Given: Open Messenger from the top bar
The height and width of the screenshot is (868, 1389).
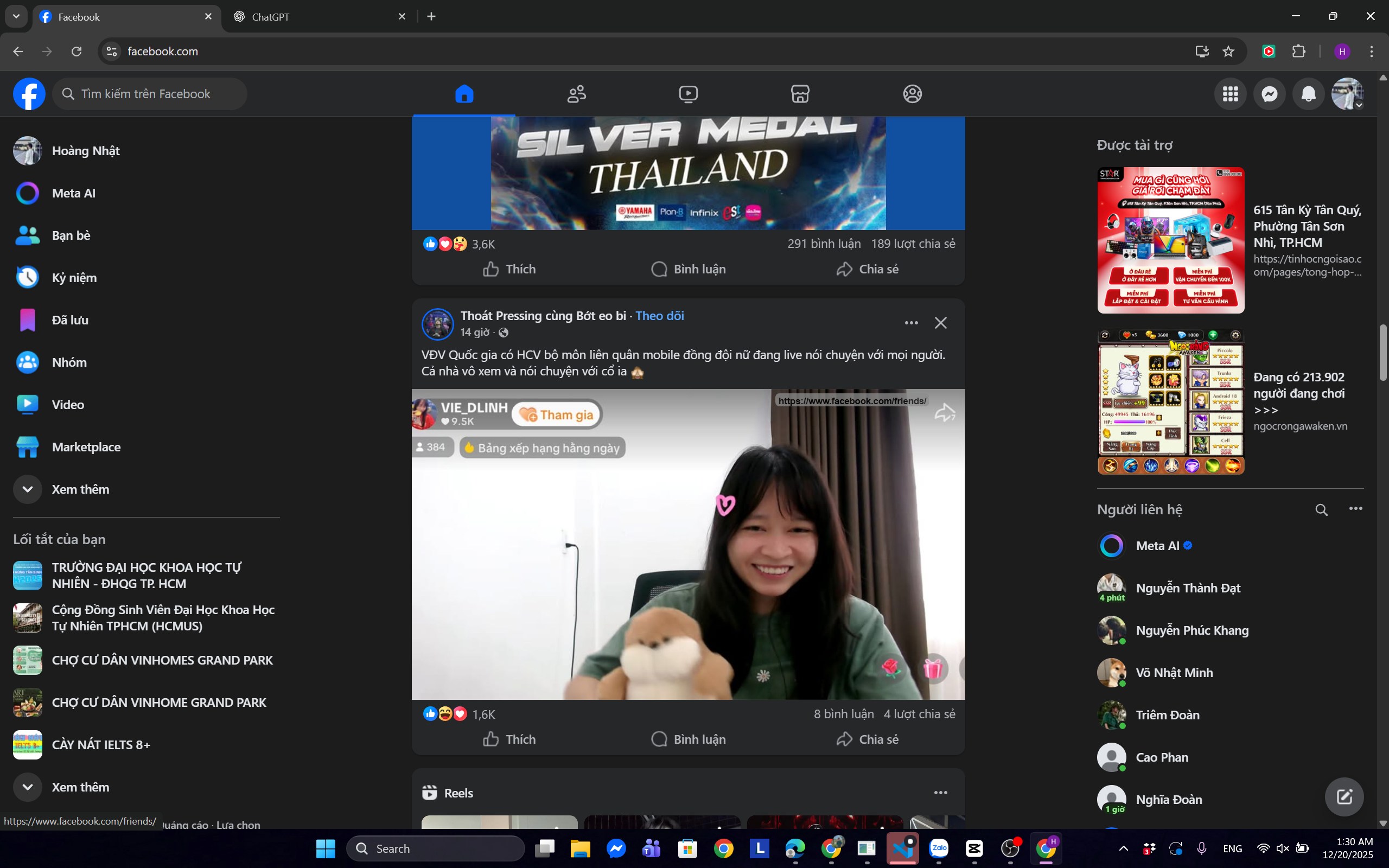Looking at the screenshot, I should (1269, 93).
